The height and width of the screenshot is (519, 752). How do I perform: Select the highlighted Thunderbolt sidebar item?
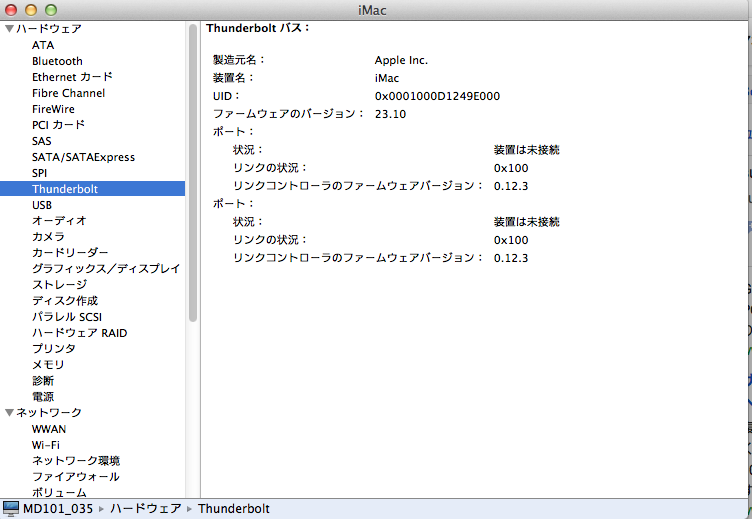click(x=65, y=189)
